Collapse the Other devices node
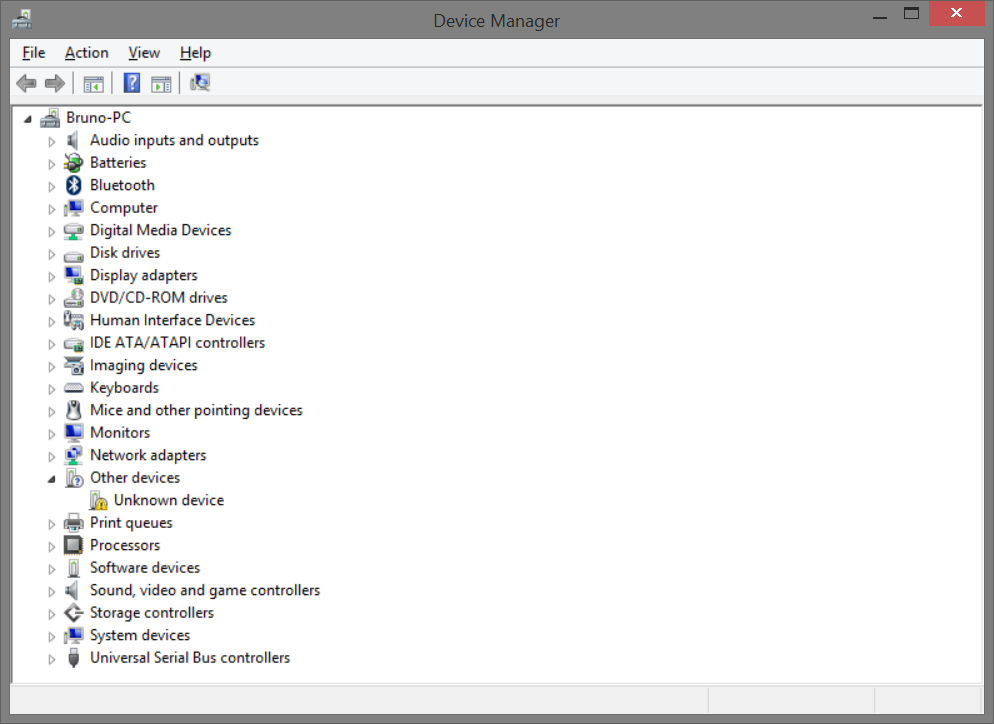 [x=52, y=478]
